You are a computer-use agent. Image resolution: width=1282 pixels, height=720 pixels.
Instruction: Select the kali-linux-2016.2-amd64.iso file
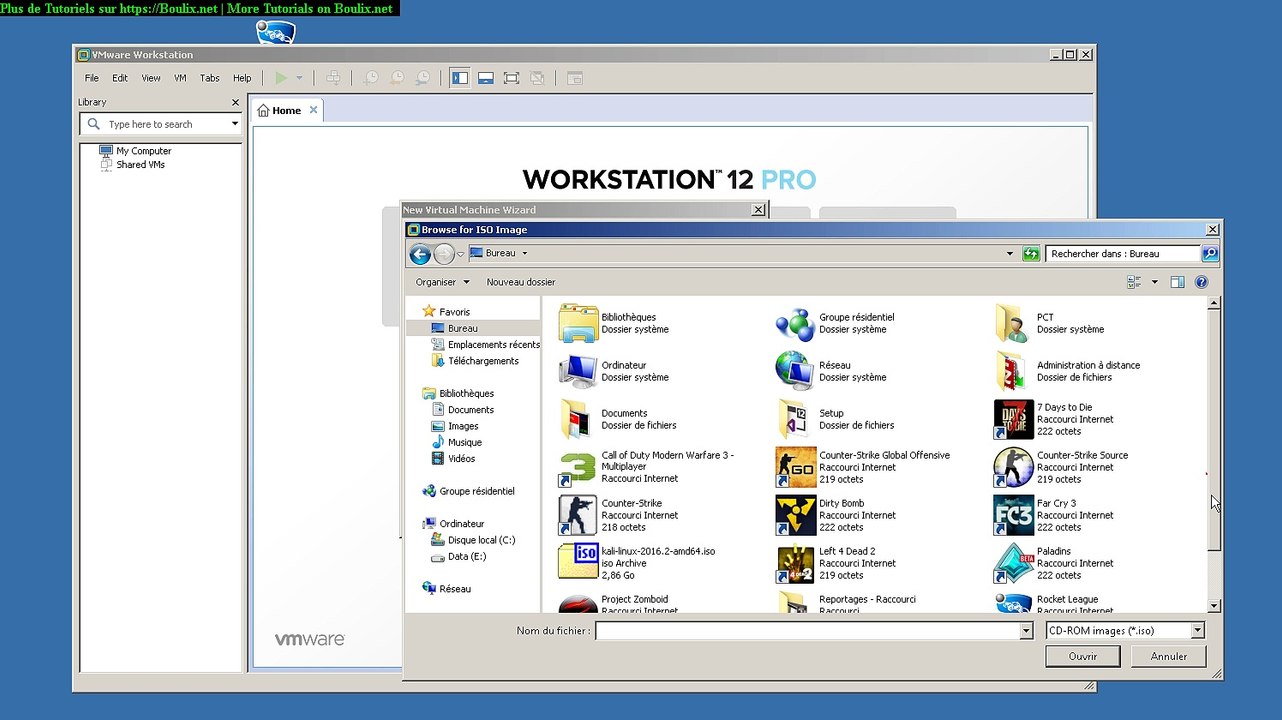(x=637, y=562)
